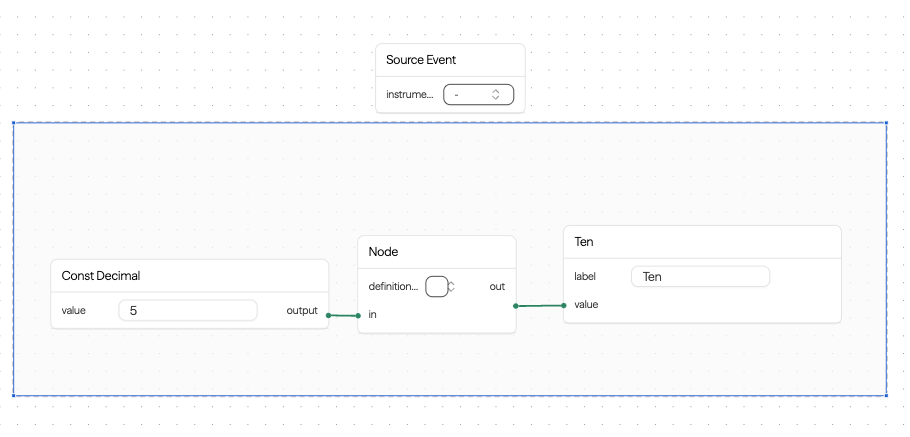Edit the label field containing Ten
This screenshot has width=910, height=437.
[x=700, y=277]
